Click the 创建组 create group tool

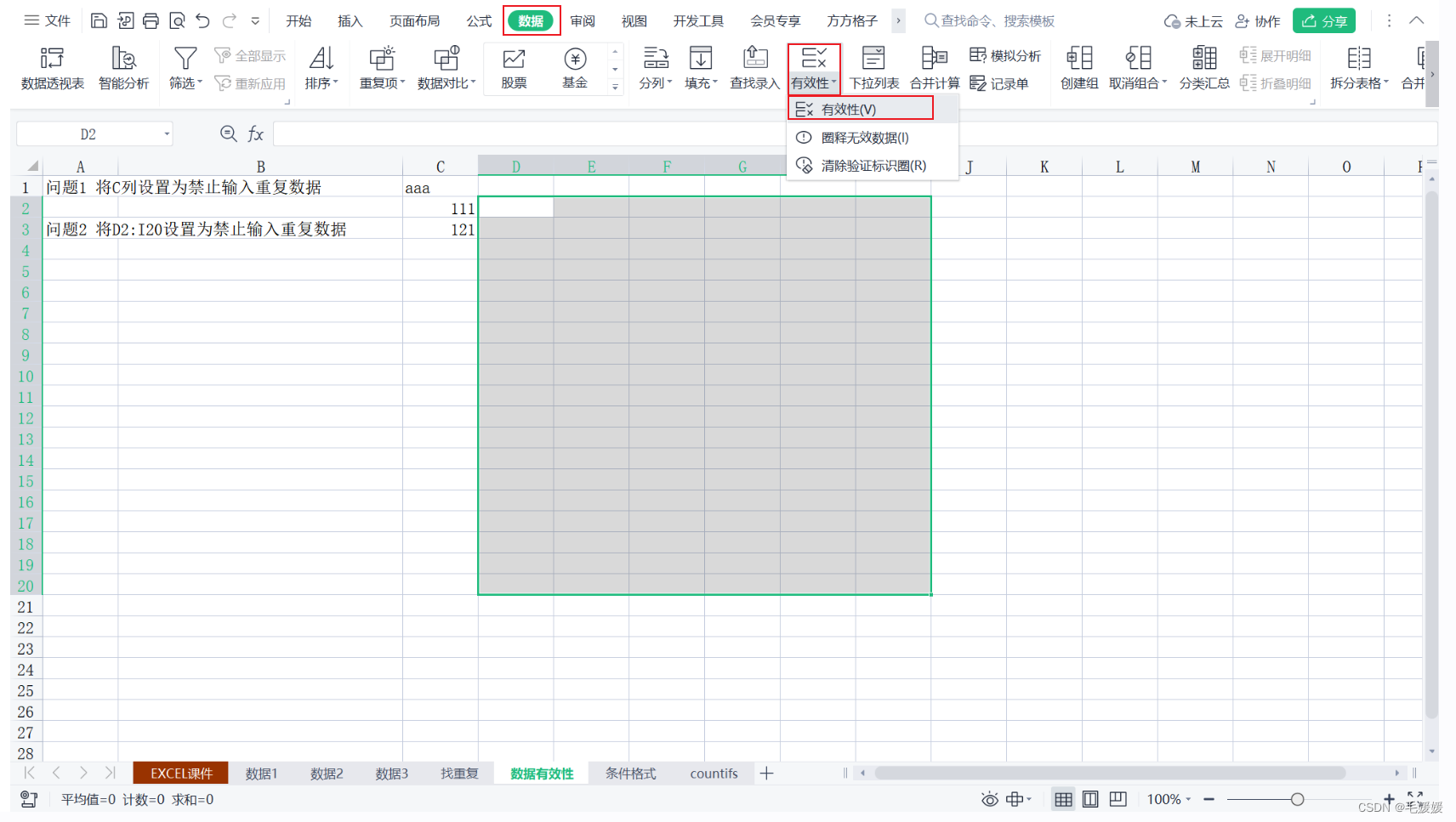click(x=1079, y=68)
